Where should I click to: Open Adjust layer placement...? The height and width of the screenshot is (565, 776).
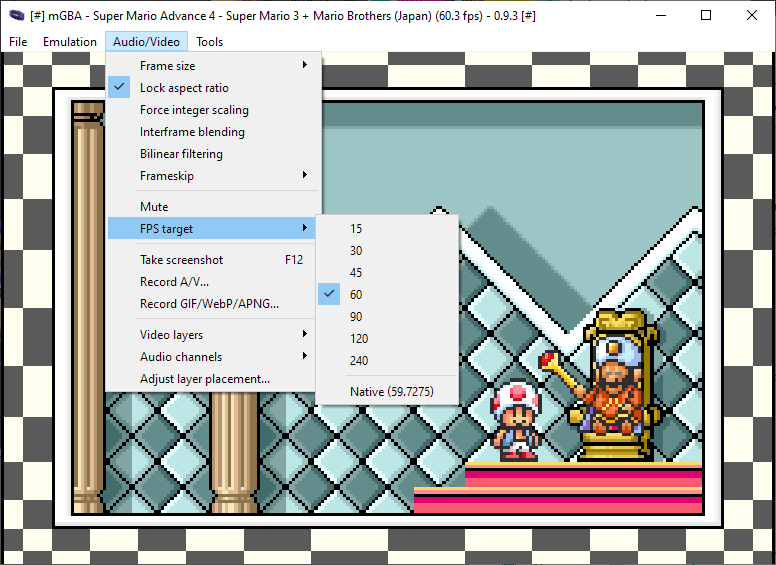pyautogui.click(x=212, y=378)
